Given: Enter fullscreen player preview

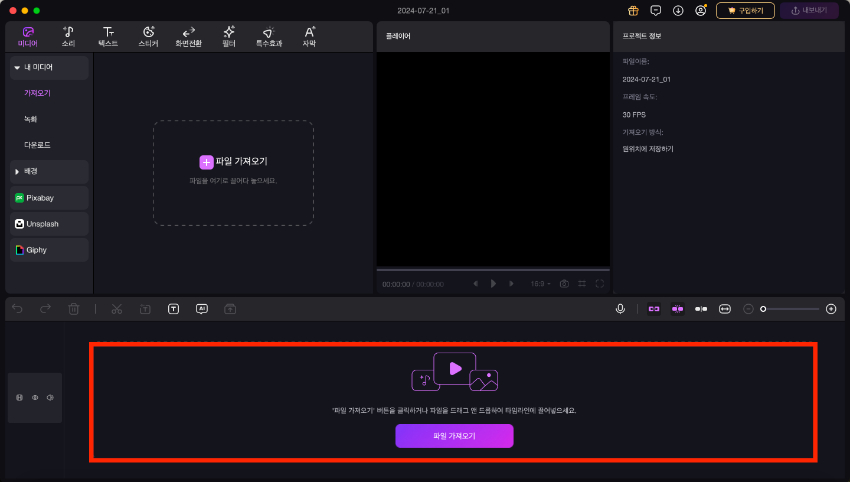Looking at the screenshot, I should click(x=599, y=284).
